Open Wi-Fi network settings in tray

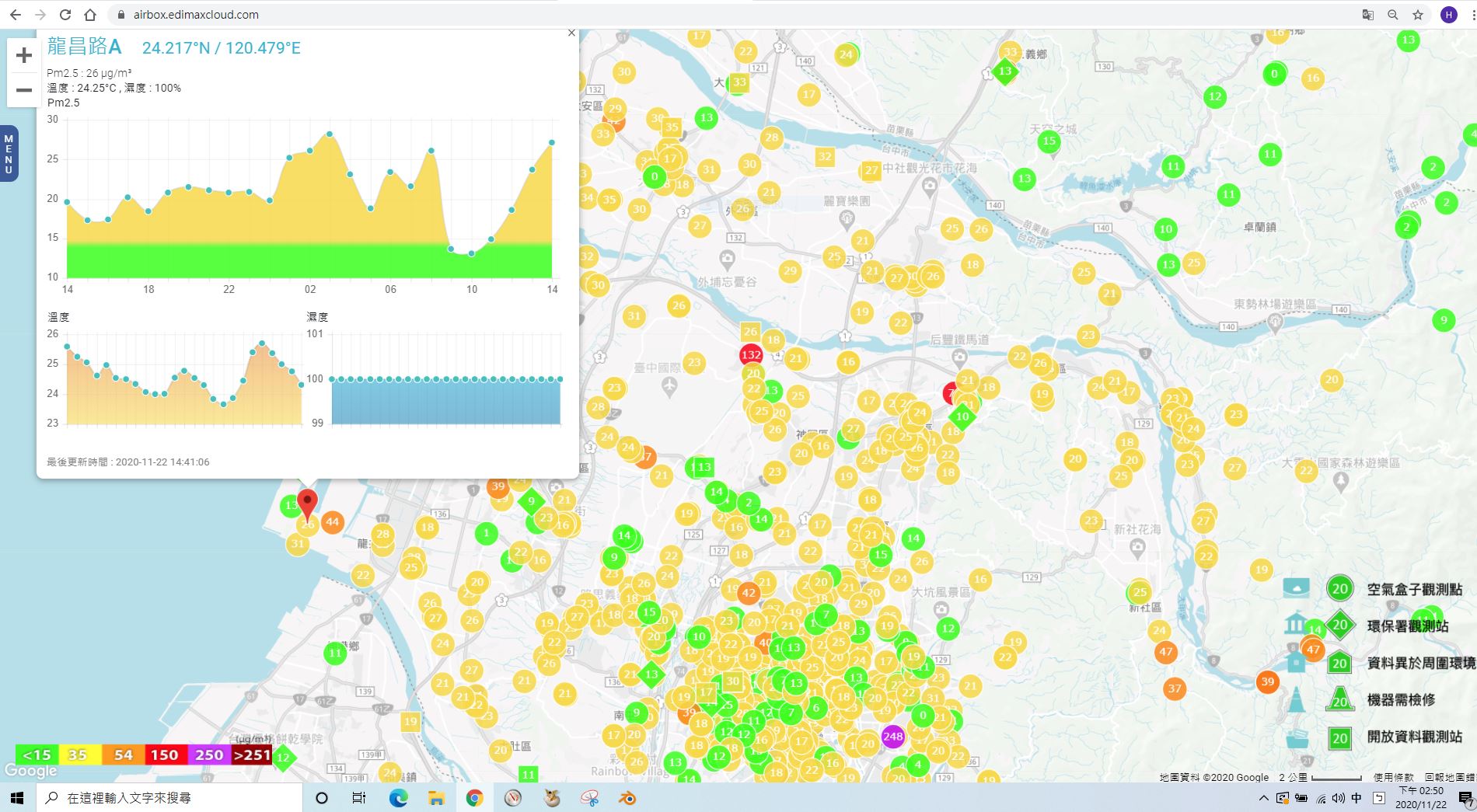[1320, 798]
